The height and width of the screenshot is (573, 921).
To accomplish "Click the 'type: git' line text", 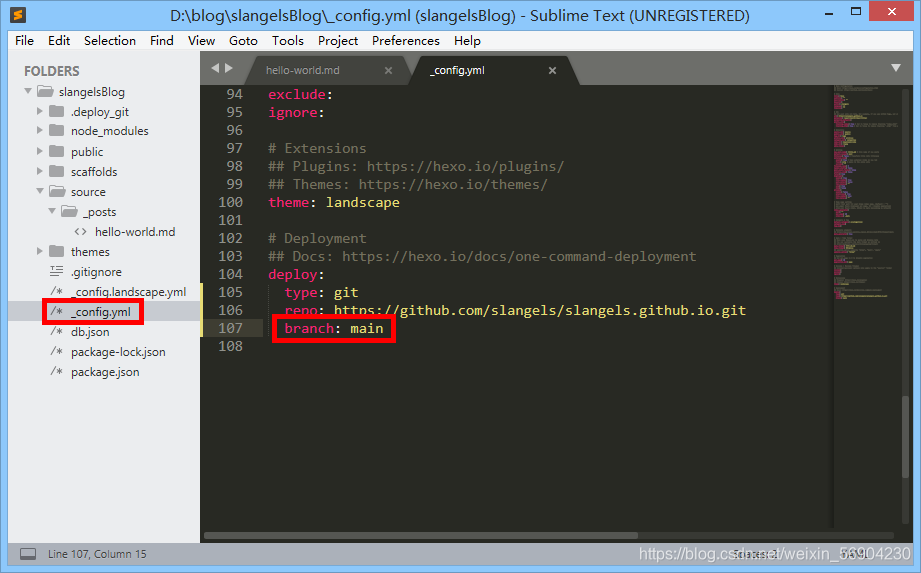I will pyautogui.click(x=321, y=292).
